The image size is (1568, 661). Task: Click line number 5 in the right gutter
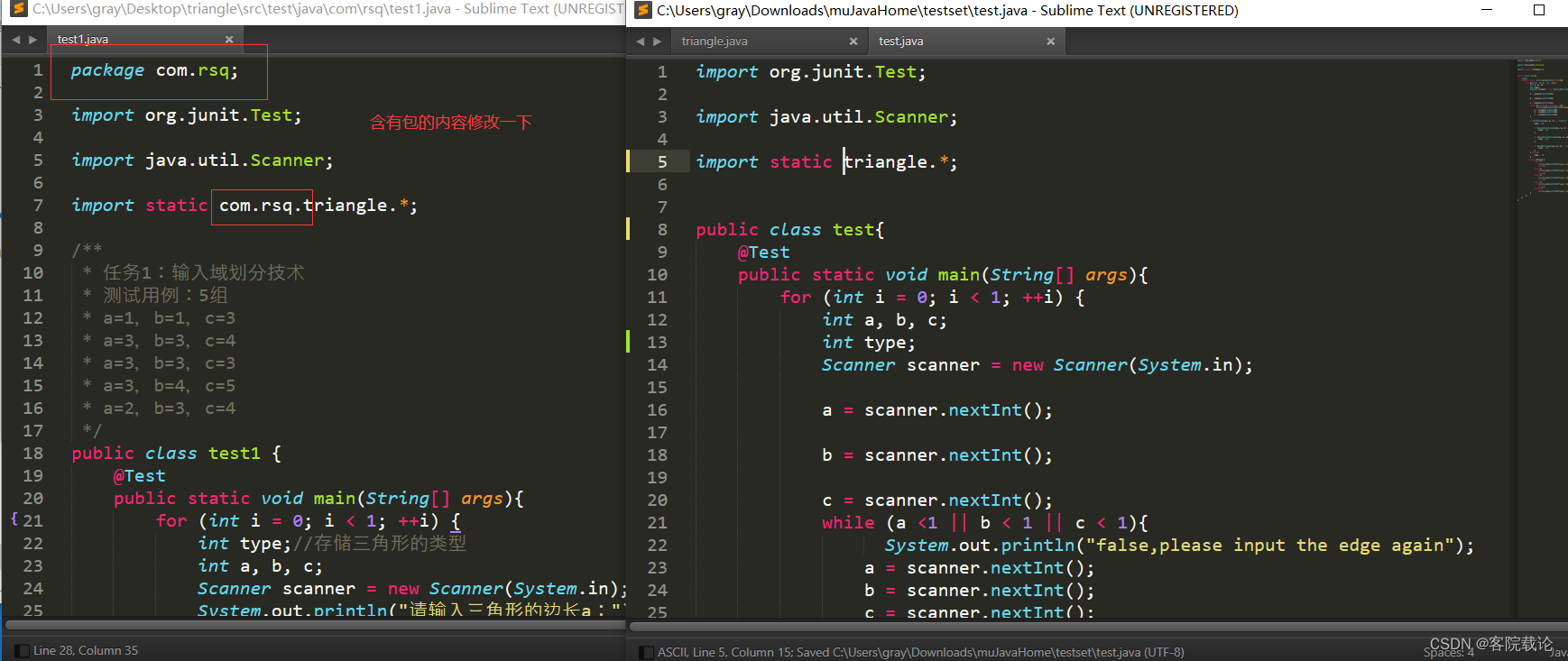(x=662, y=162)
